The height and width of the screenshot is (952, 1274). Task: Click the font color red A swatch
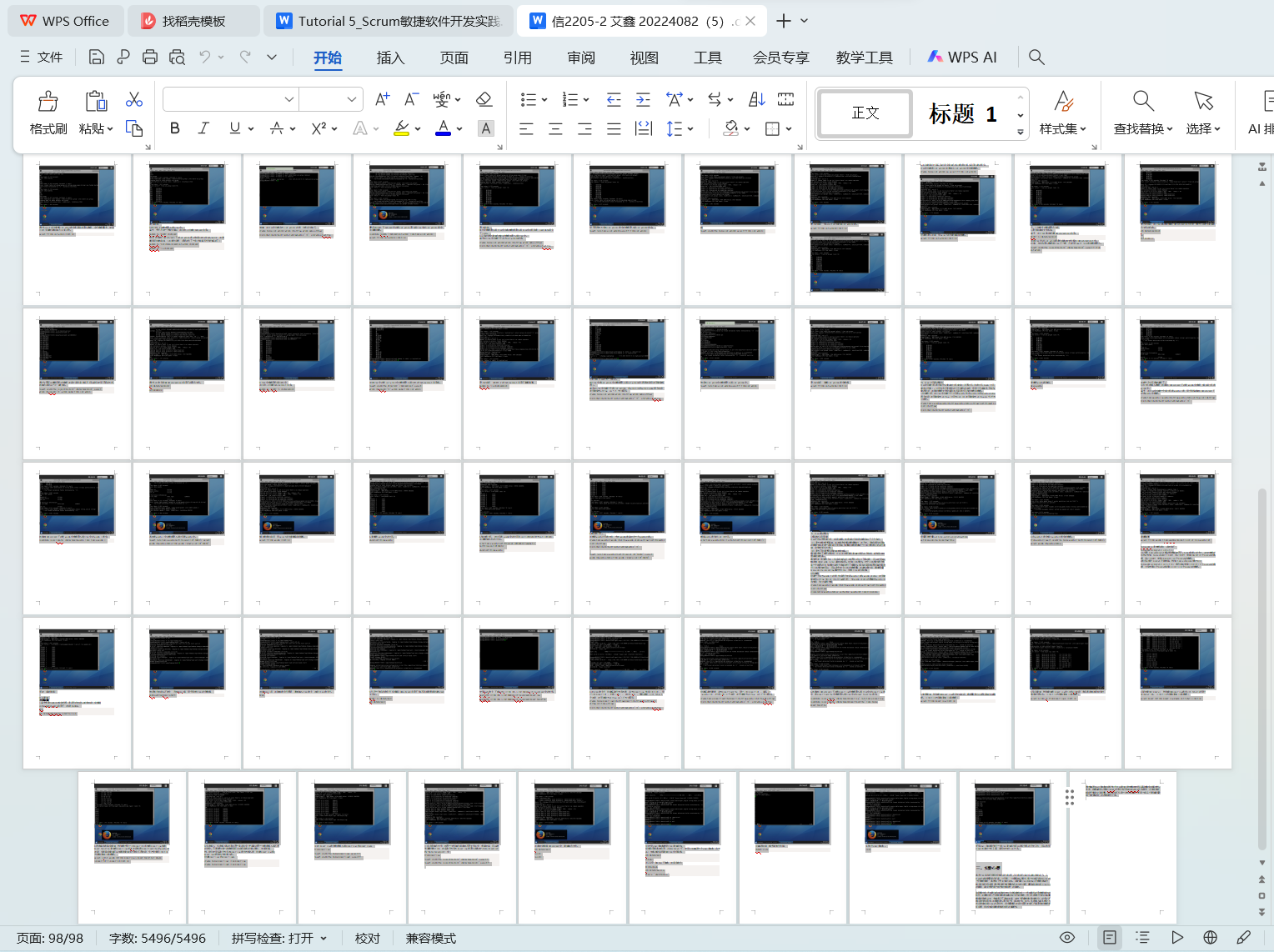point(444,128)
